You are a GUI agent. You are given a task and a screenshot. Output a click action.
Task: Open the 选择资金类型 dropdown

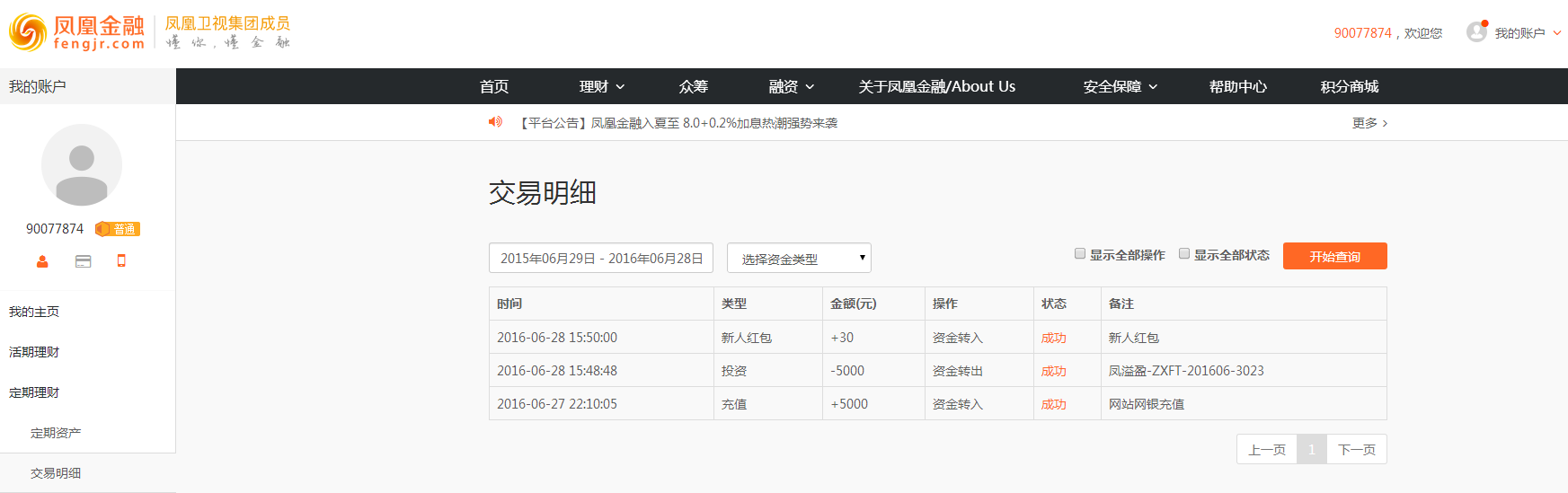799,259
